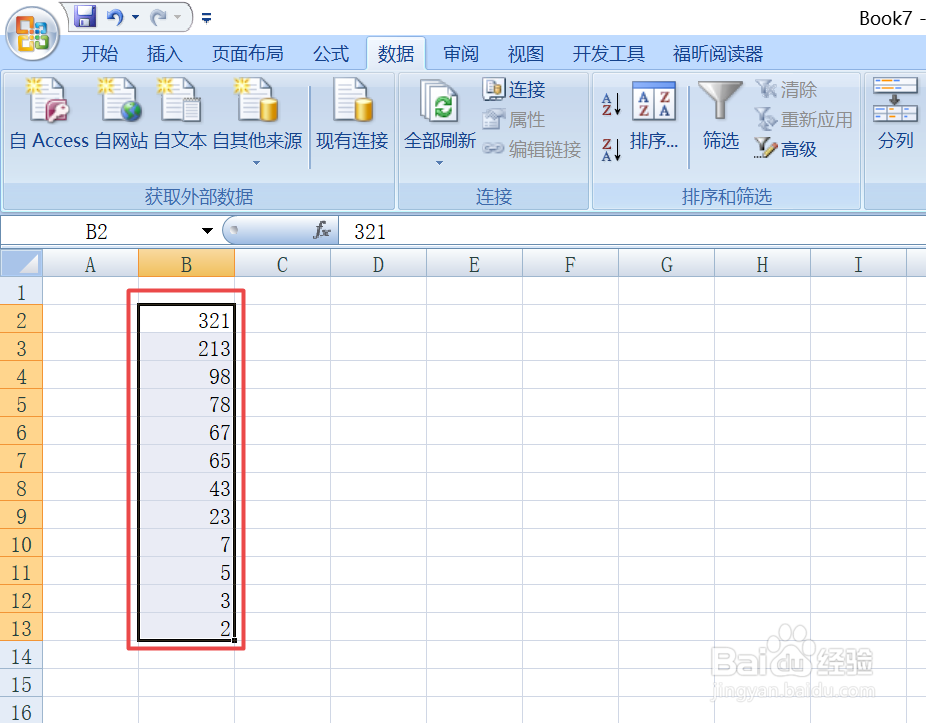The image size is (926, 723).
Task: Select the row 1 header
Action: click(21, 292)
